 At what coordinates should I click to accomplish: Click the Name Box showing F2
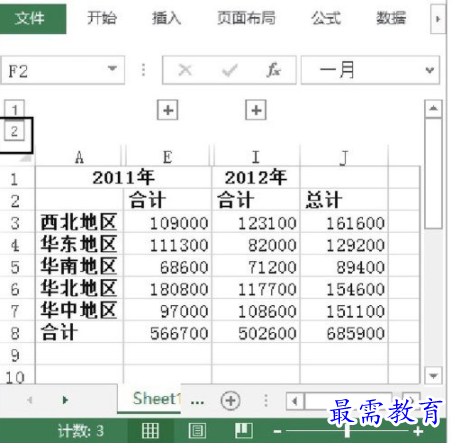[x=63, y=70]
